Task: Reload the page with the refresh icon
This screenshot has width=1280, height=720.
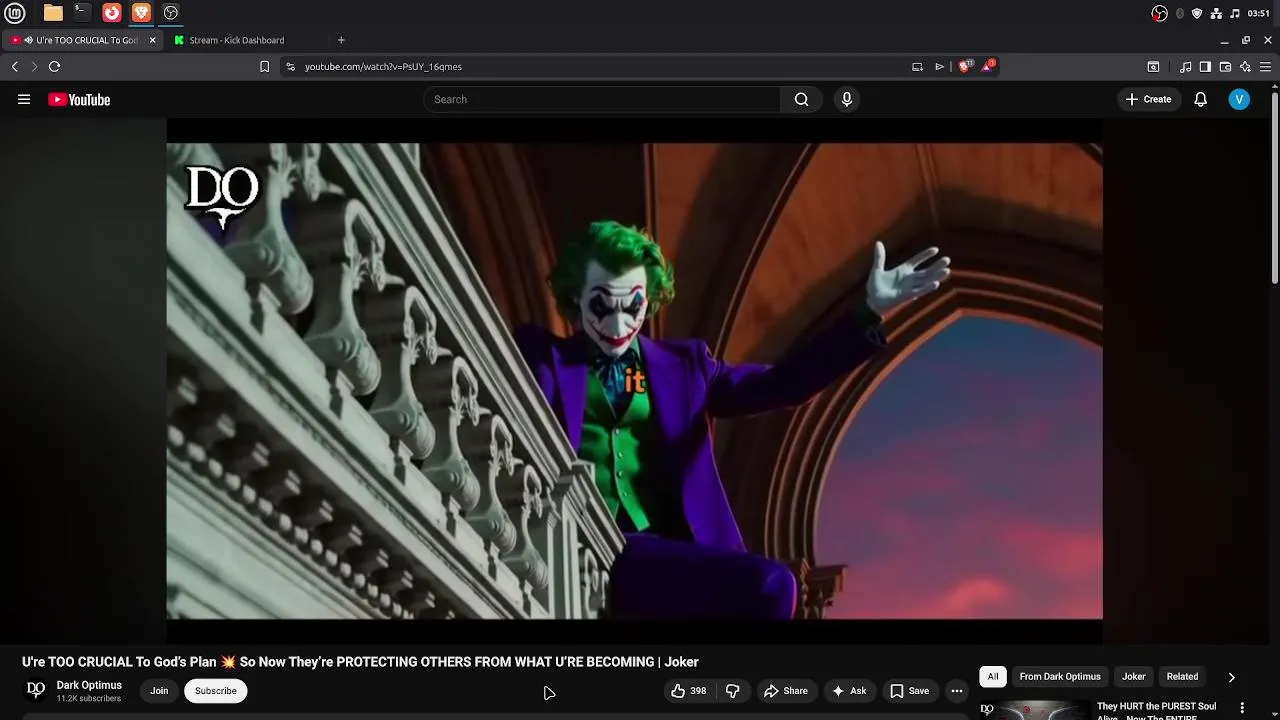Action: point(54,66)
